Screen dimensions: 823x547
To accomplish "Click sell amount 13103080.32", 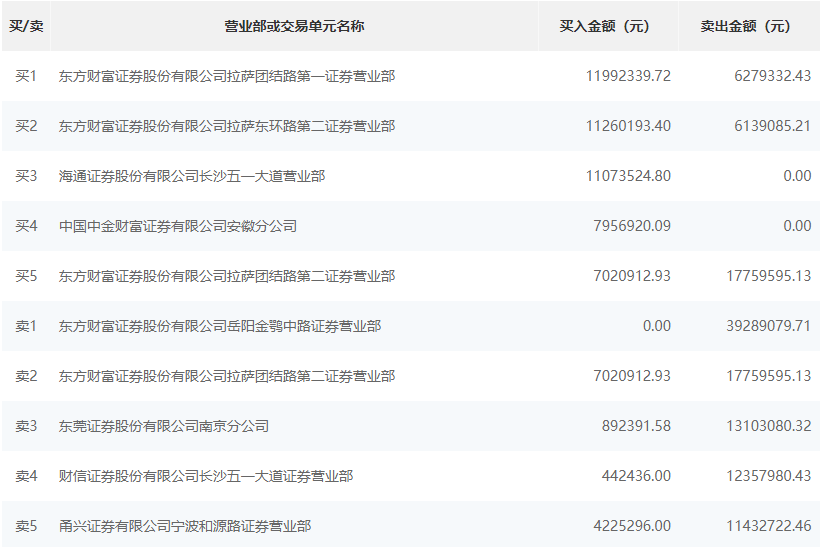I will point(769,426).
